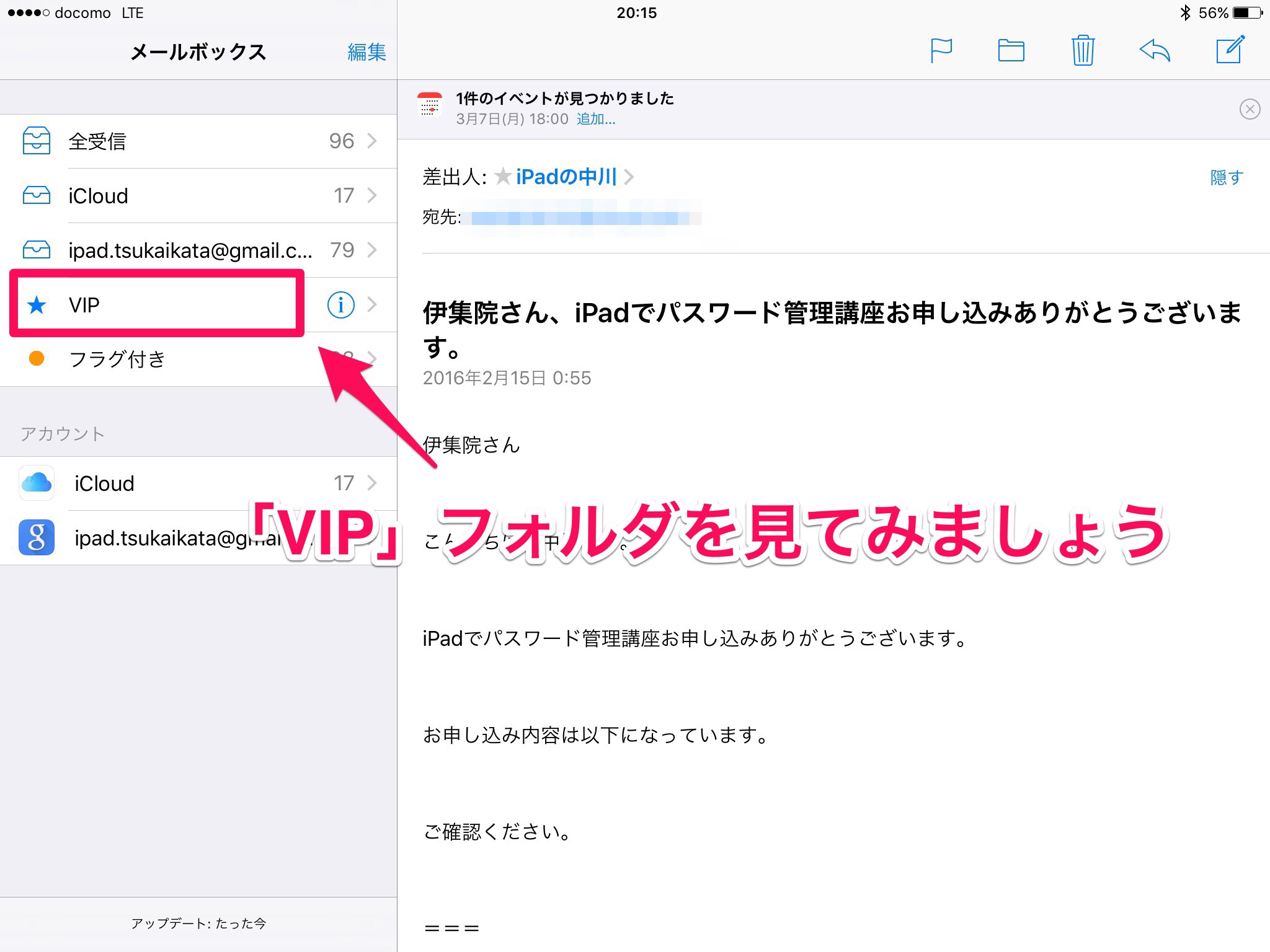
Task: Tap the sender name iPadの中川
Action: click(566, 177)
